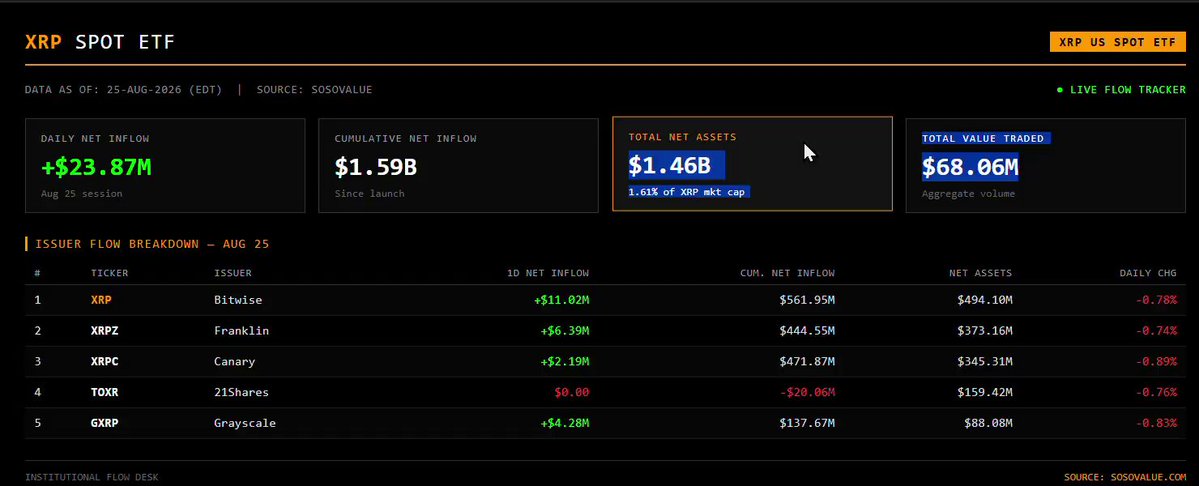Click the highlighted $1.46B value
This screenshot has height=486, width=1199.
(x=669, y=165)
